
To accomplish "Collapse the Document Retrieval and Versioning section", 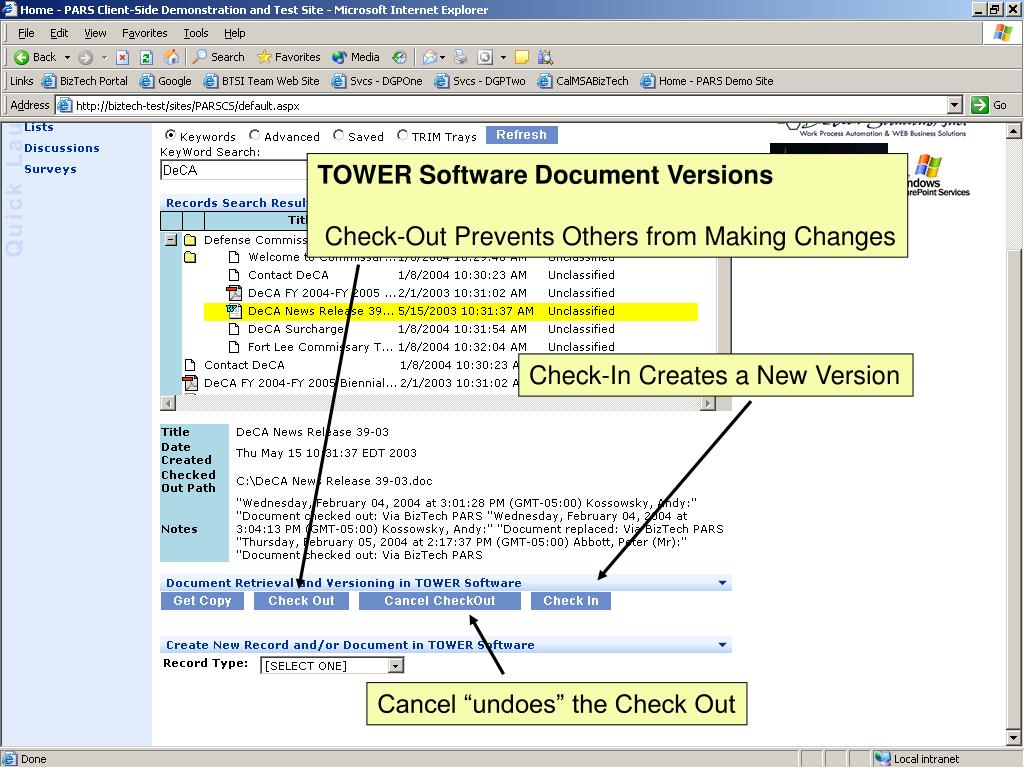I will [x=722, y=583].
